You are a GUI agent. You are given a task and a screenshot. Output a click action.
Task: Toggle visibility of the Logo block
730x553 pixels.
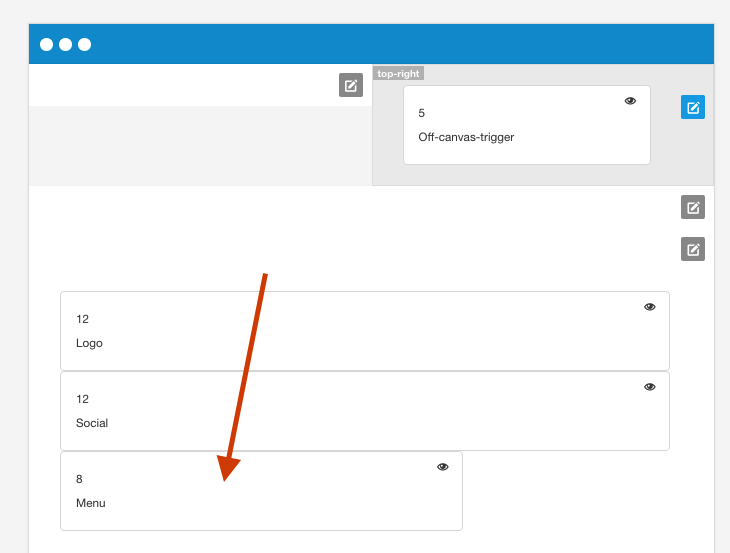649,306
